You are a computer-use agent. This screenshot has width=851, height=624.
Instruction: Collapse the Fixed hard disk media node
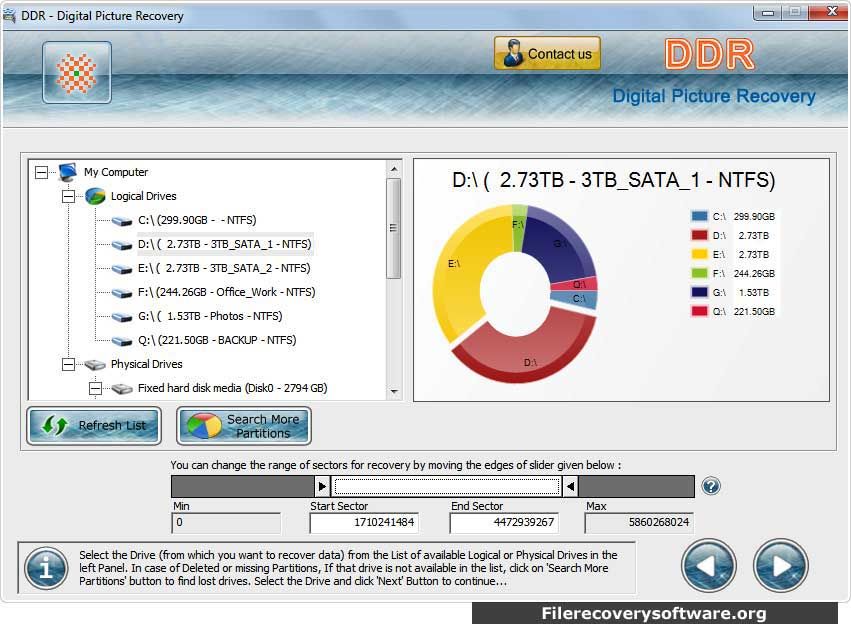coord(96,388)
